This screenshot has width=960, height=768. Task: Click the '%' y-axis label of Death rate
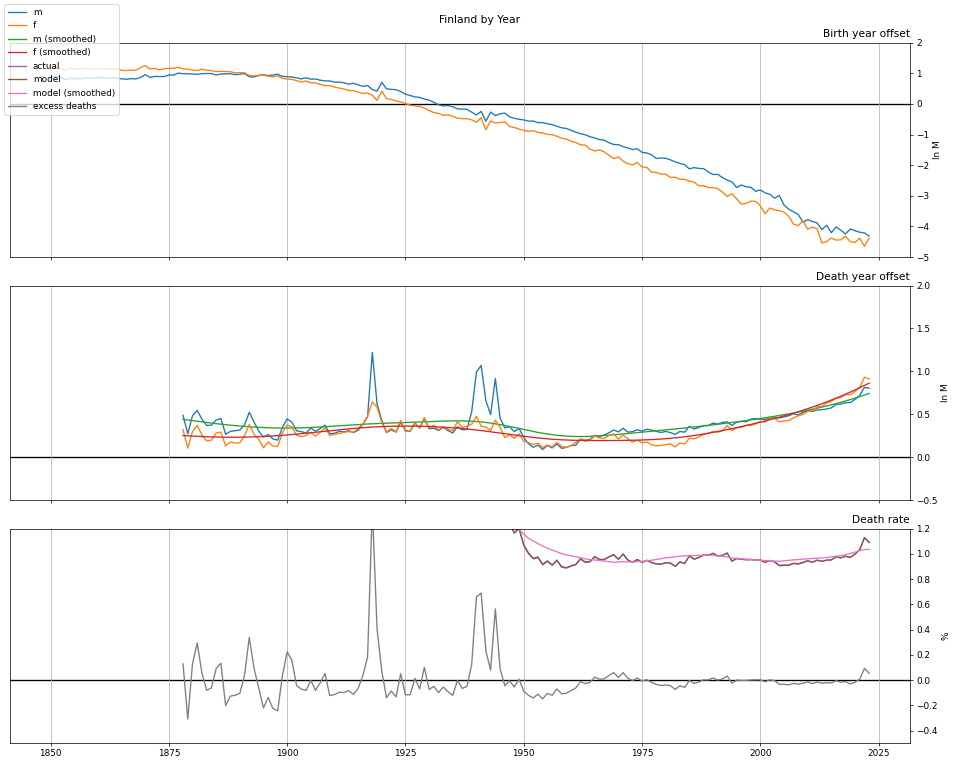point(945,636)
